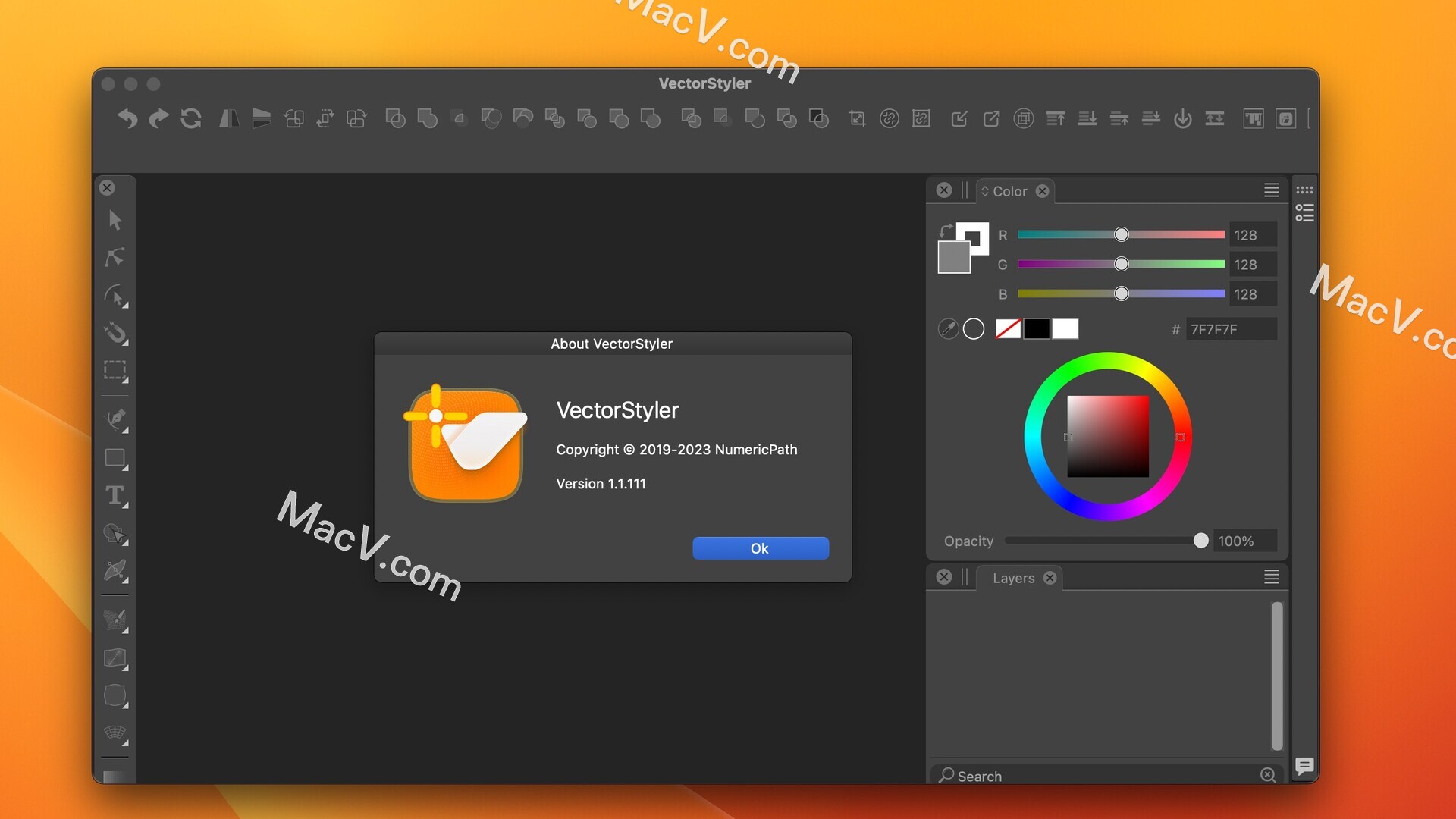Select the fan-shaped grid tool

pos(115,733)
